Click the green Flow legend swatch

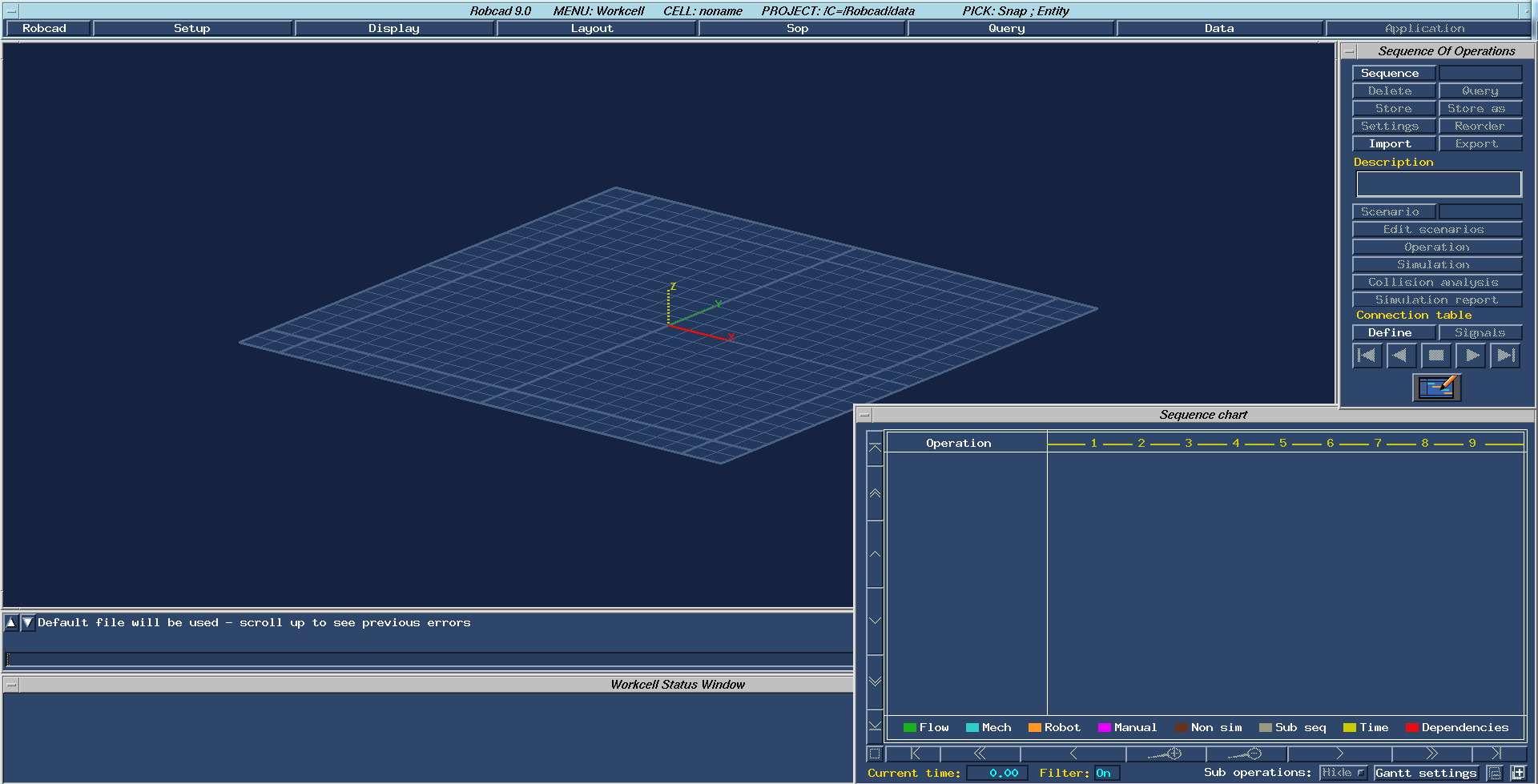click(x=909, y=728)
